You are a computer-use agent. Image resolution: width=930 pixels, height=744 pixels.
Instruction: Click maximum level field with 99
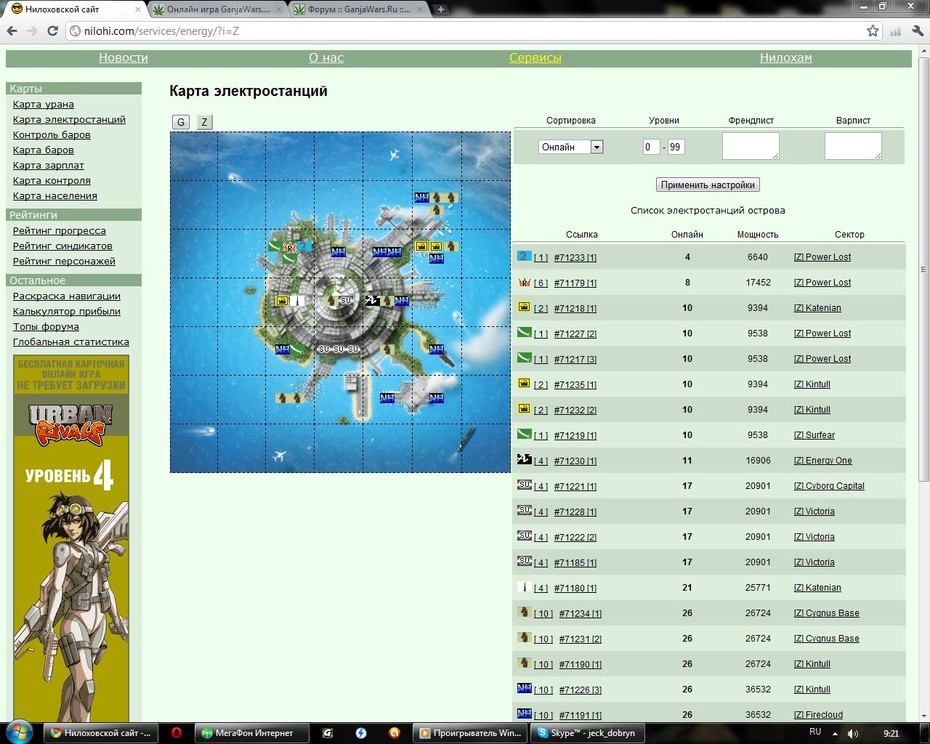pyautogui.click(x=676, y=147)
